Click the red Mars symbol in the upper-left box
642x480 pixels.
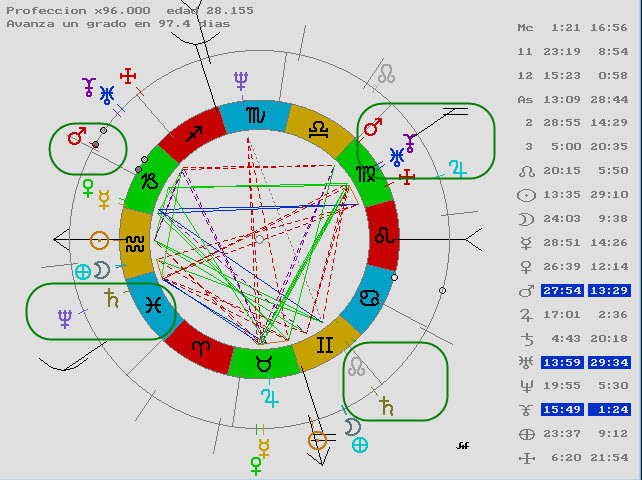coord(76,137)
